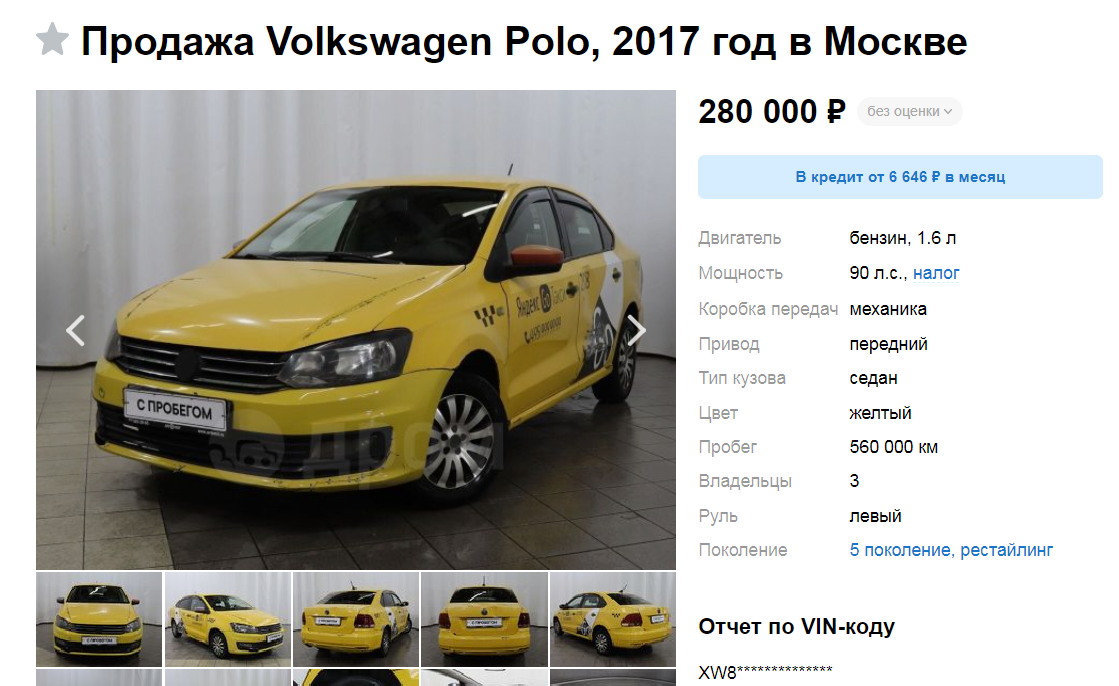
Task: Open '5 поколение, рестайлинг' generation link
Action: coord(951,550)
